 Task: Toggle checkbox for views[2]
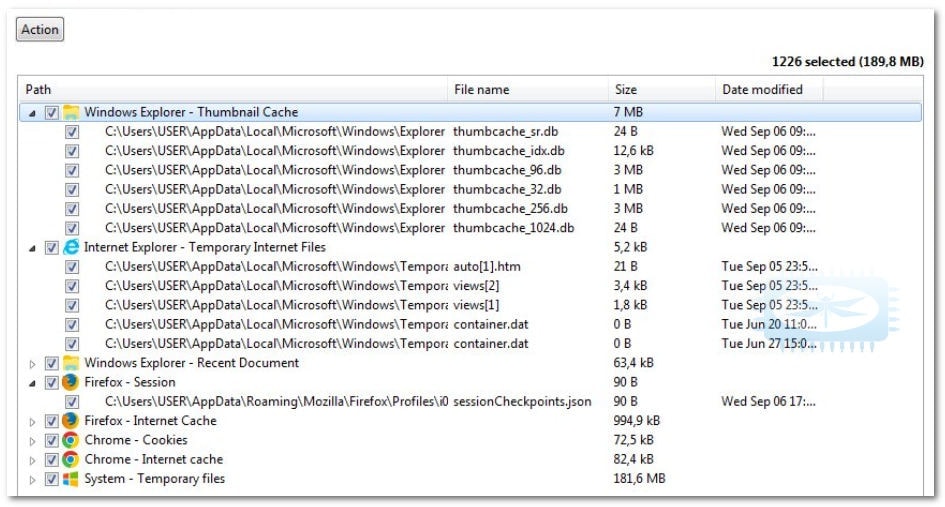click(x=72, y=286)
